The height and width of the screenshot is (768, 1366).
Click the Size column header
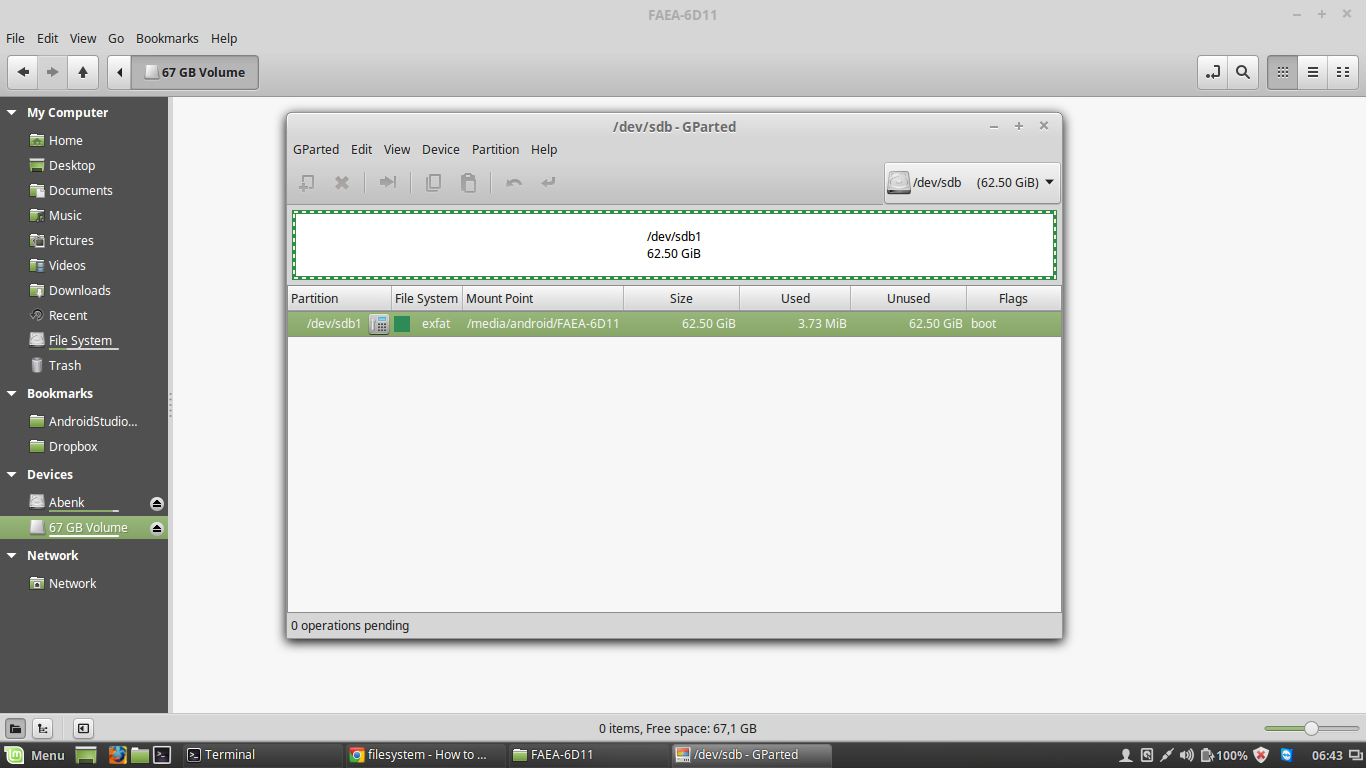click(681, 299)
